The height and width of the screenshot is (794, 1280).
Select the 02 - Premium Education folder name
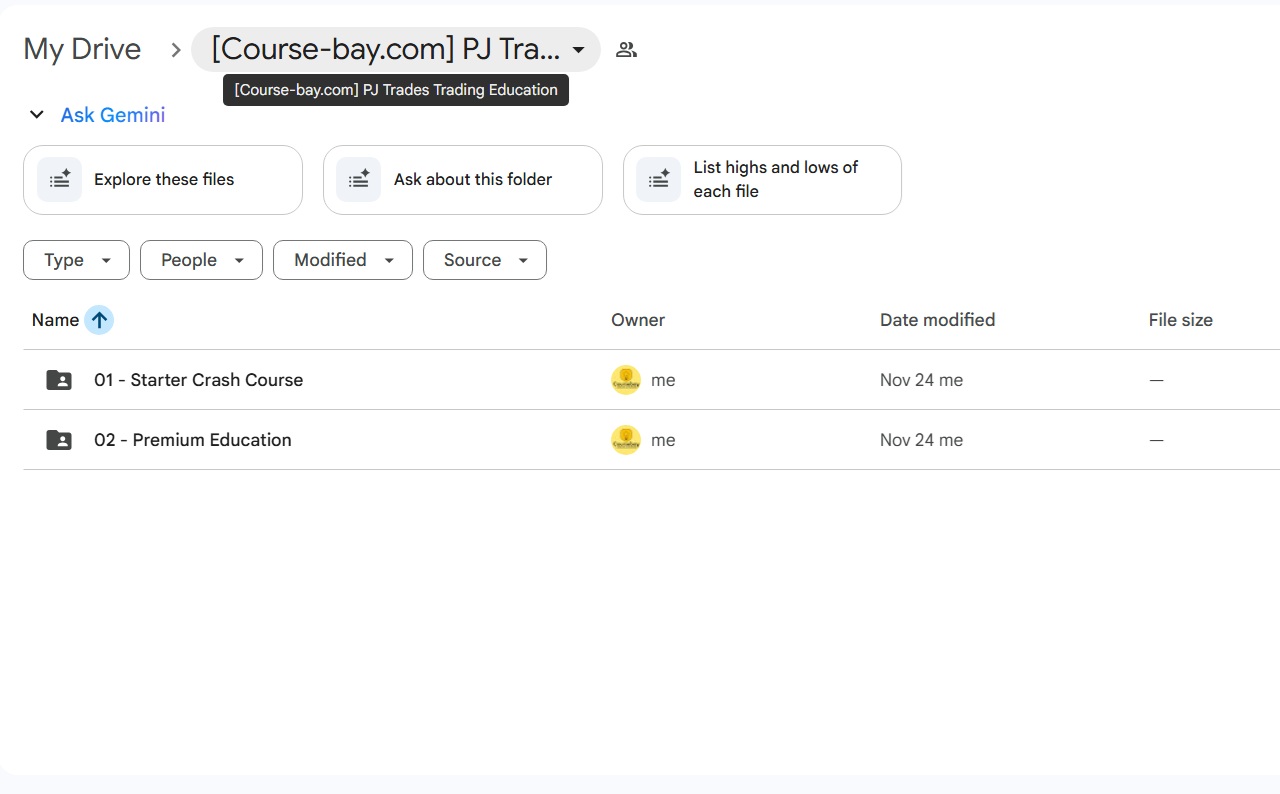[193, 440]
